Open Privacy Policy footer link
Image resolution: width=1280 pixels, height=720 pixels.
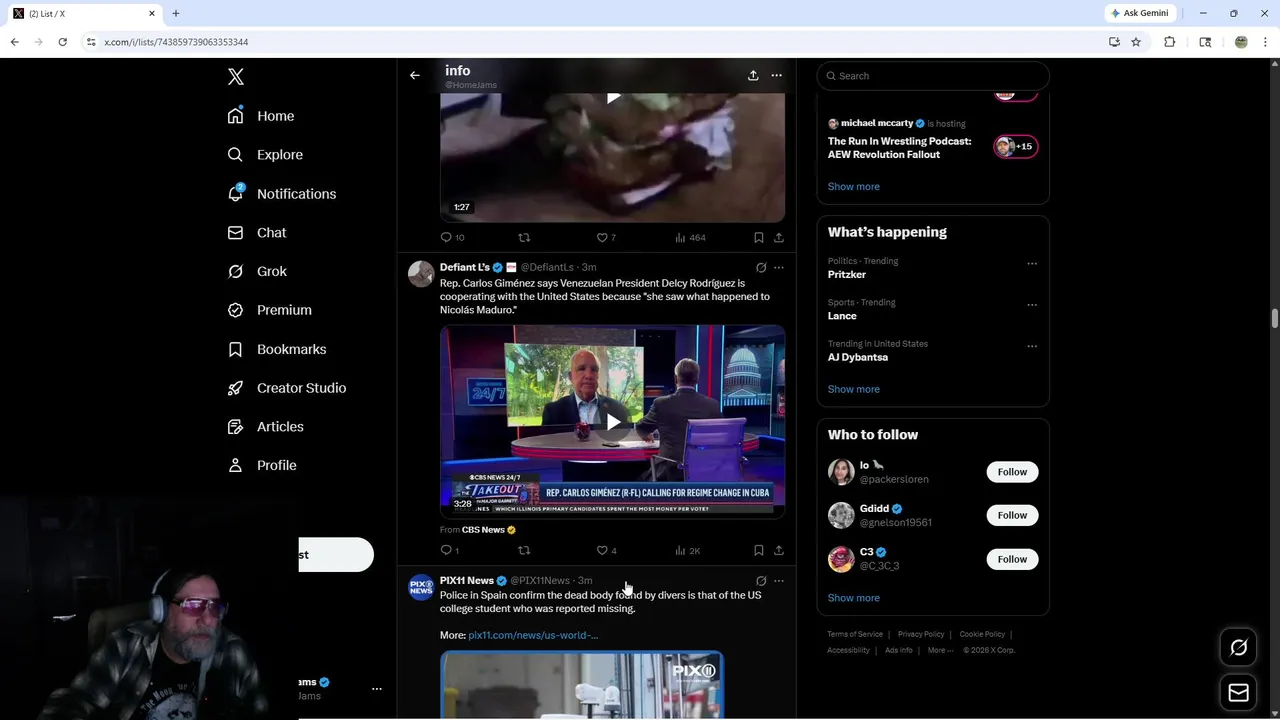pyautogui.click(x=921, y=634)
